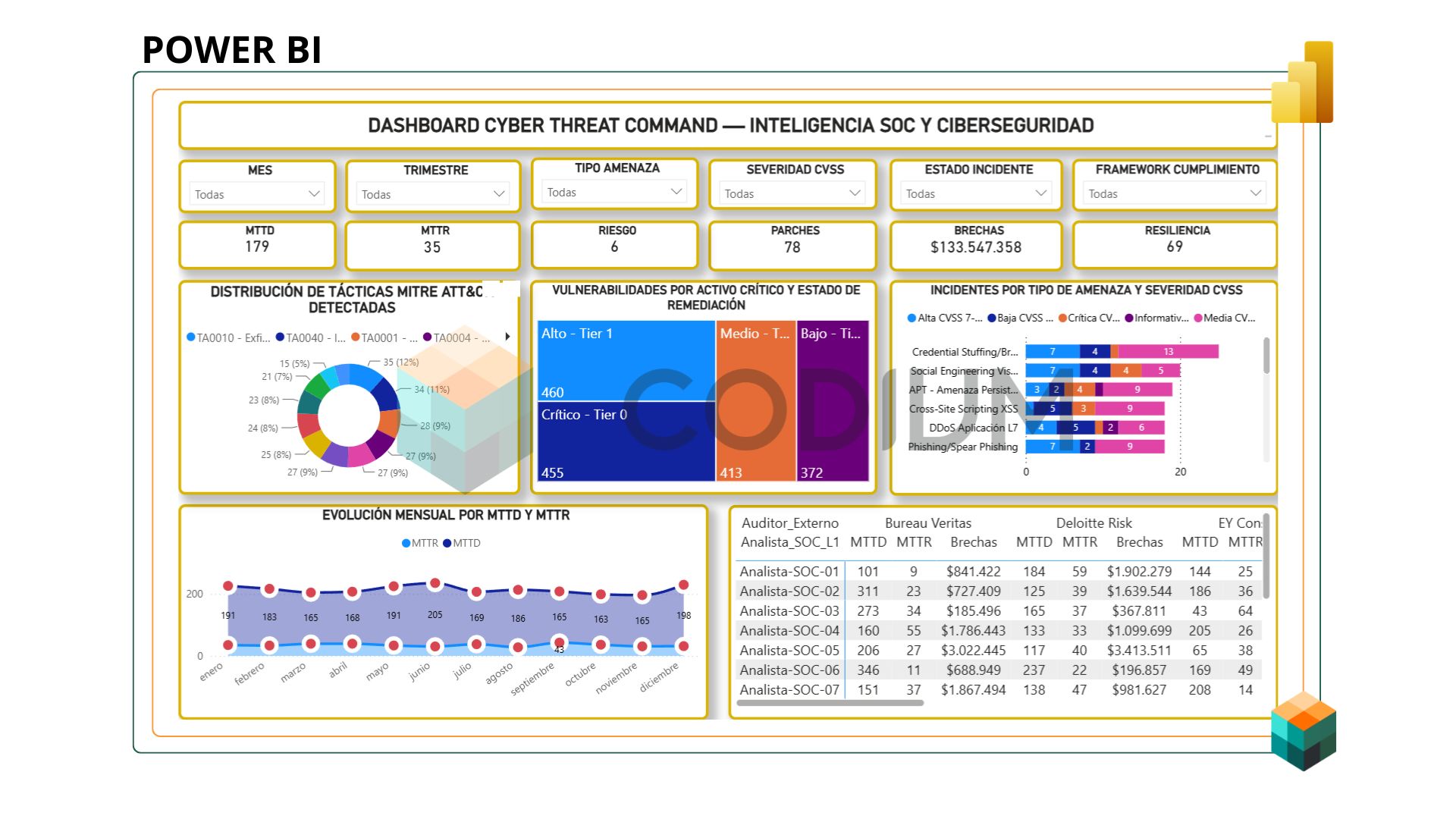Click the diciembre MTTD data point labeled 198
The height and width of the screenshot is (819, 1456).
point(683,585)
